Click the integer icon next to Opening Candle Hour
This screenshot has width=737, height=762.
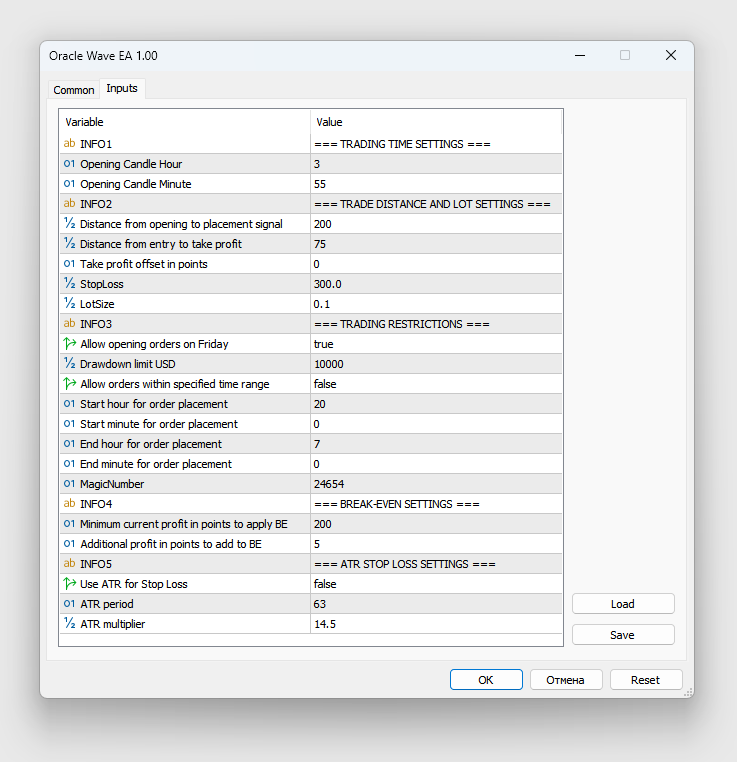click(x=70, y=164)
